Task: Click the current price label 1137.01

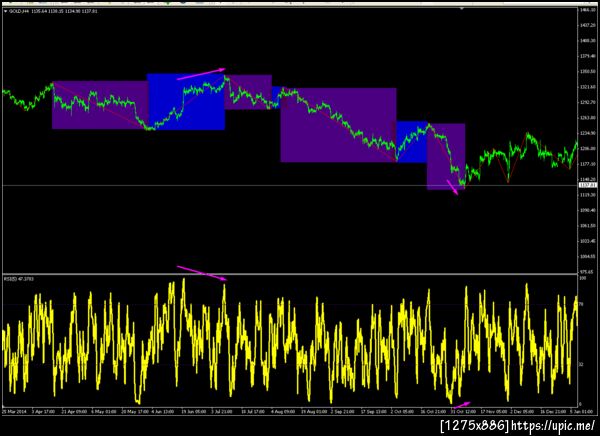Action: click(588, 185)
